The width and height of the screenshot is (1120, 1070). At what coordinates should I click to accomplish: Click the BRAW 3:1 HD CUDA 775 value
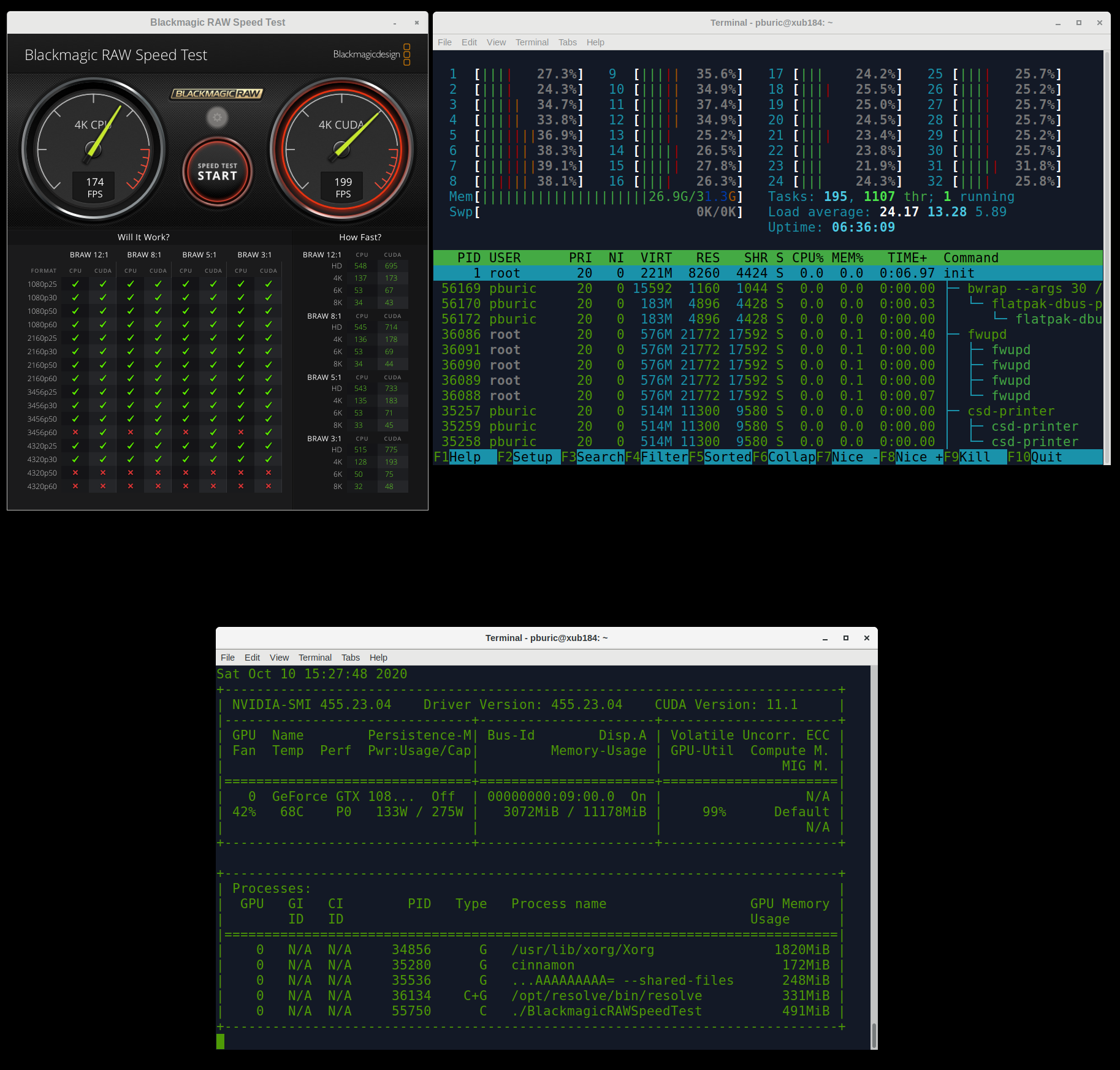(x=391, y=450)
